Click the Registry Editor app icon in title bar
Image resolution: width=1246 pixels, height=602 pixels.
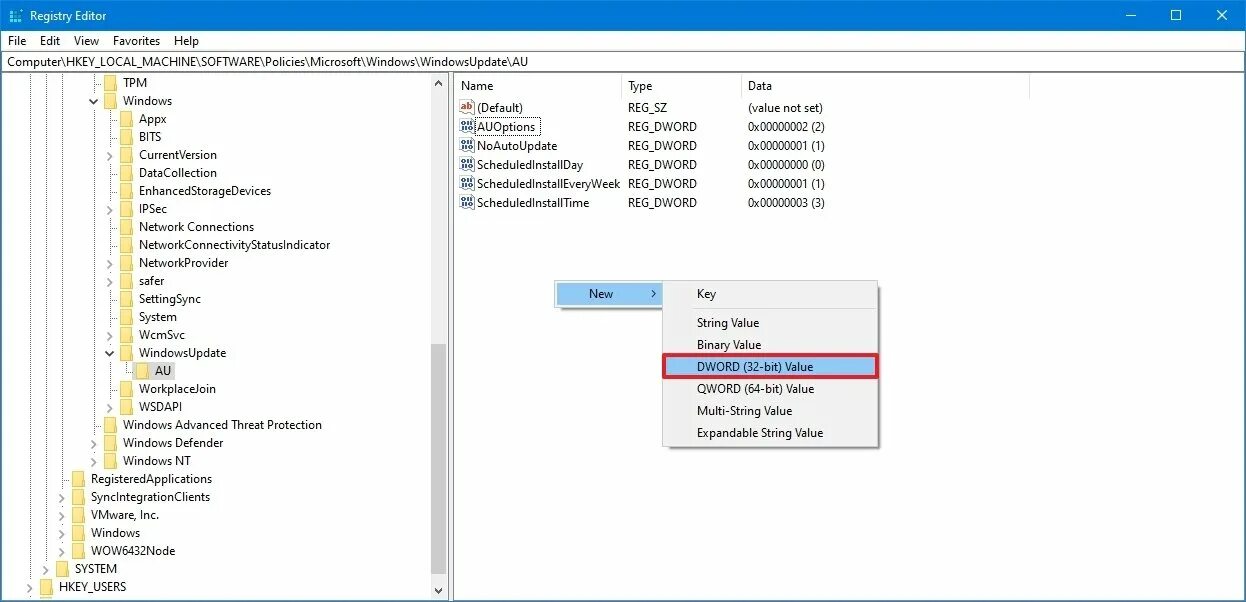[x=16, y=16]
